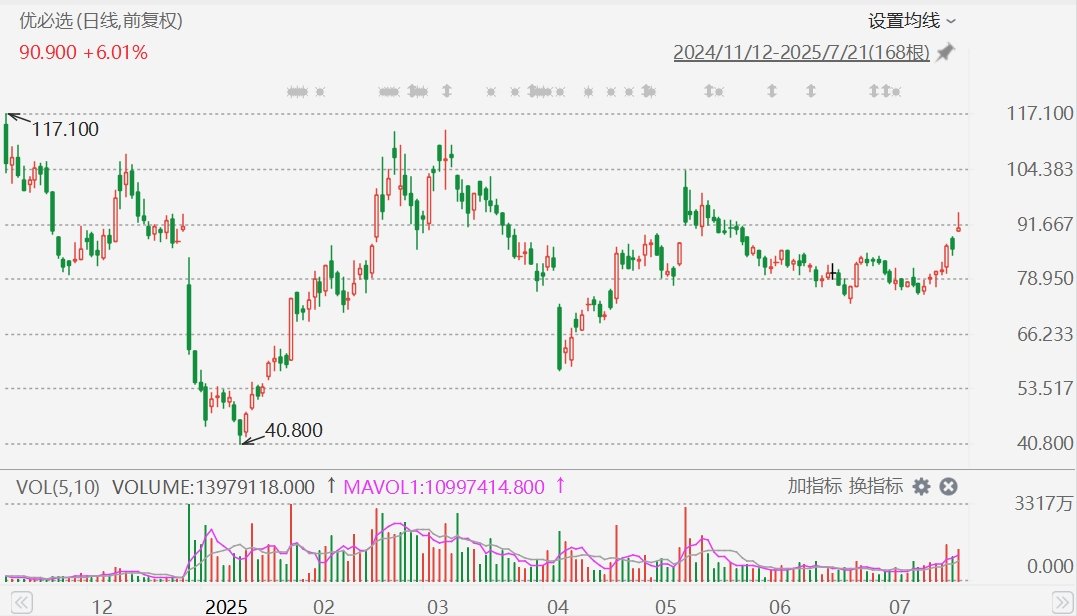This screenshot has height=616, width=1077.
Task: Select the 优必选(日线,前复权) chart title
Action: pyautogui.click(x=101, y=20)
